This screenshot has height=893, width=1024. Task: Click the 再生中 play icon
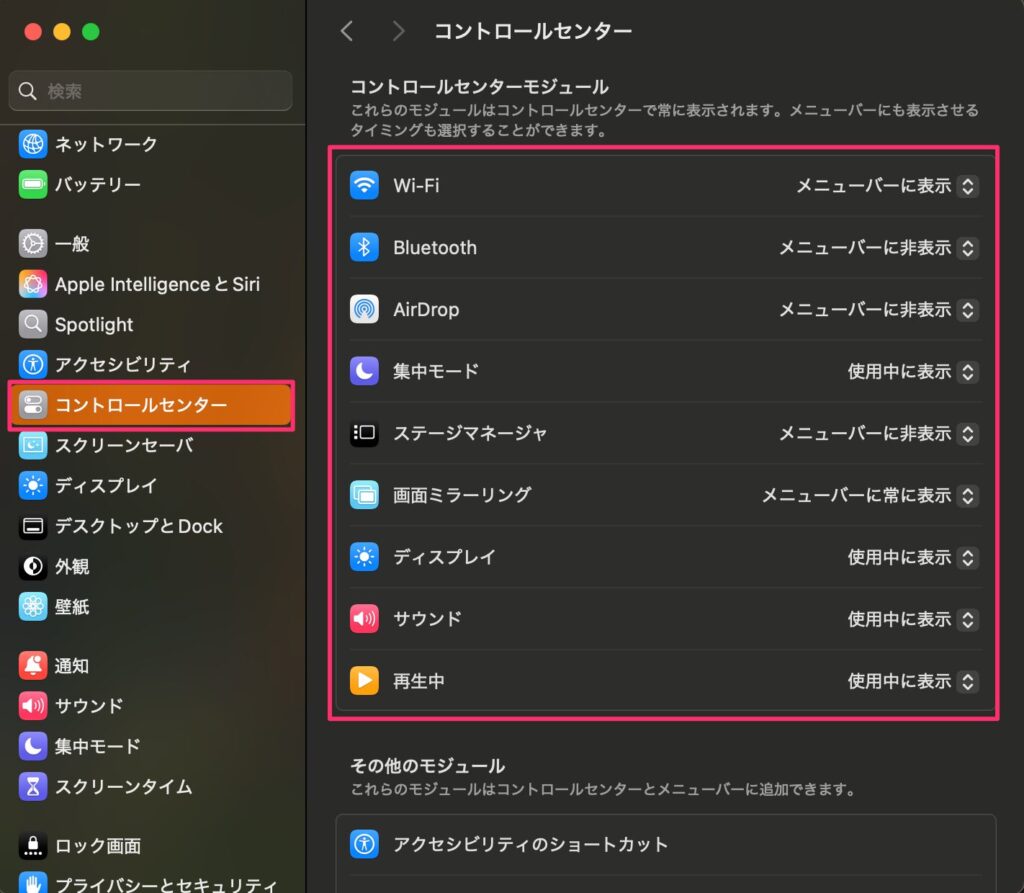(364, 681)
